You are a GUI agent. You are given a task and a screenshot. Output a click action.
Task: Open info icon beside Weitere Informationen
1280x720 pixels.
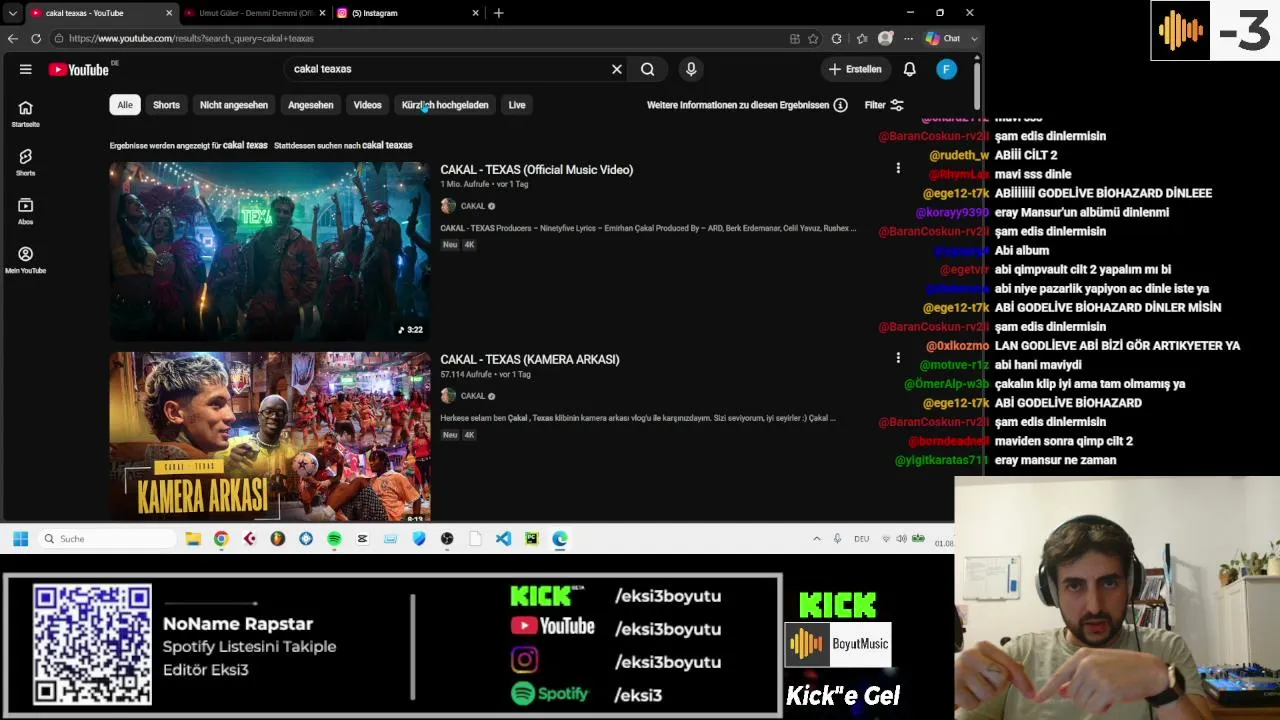[841, 105]
